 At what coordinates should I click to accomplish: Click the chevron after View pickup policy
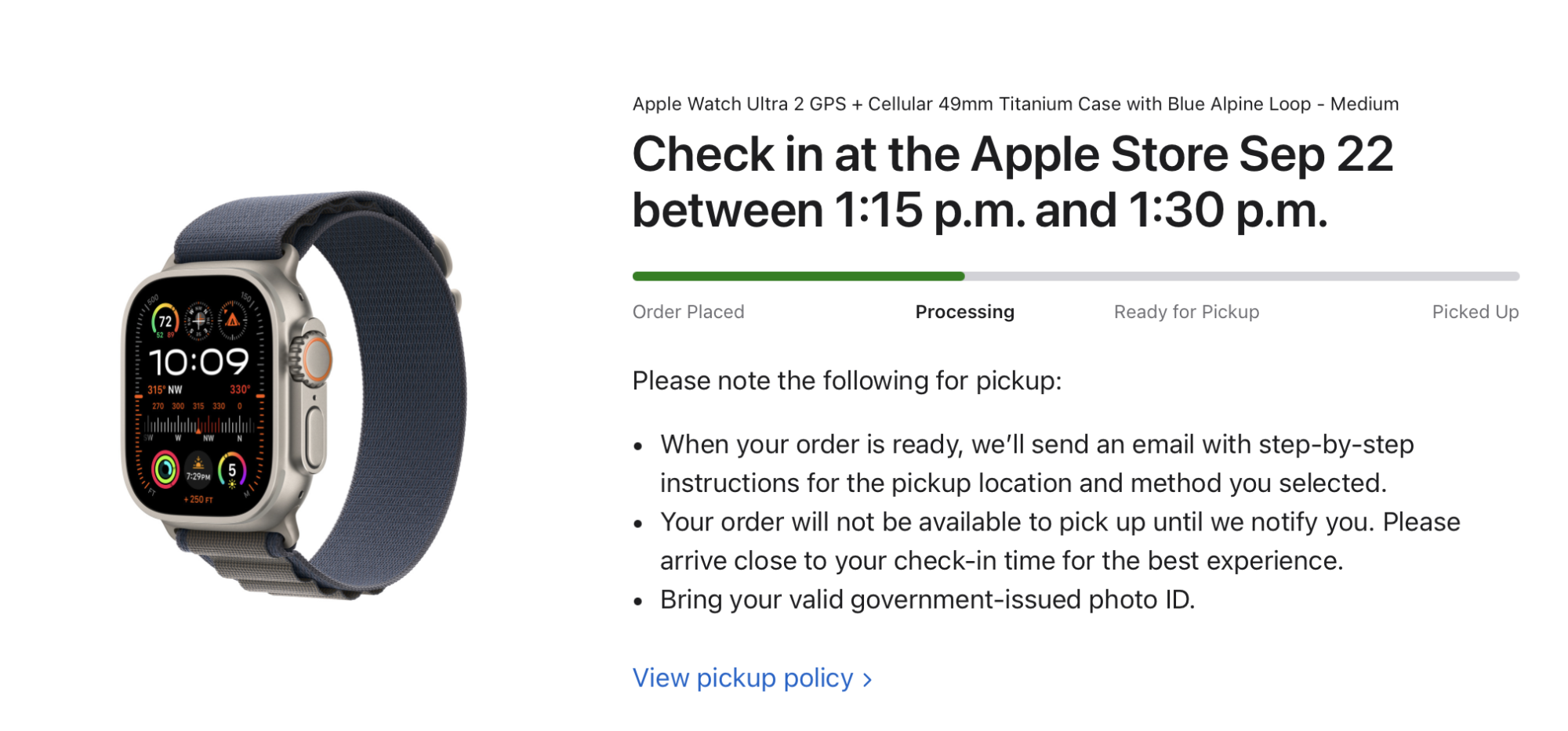pyautogui.click(x=867, y=680)
